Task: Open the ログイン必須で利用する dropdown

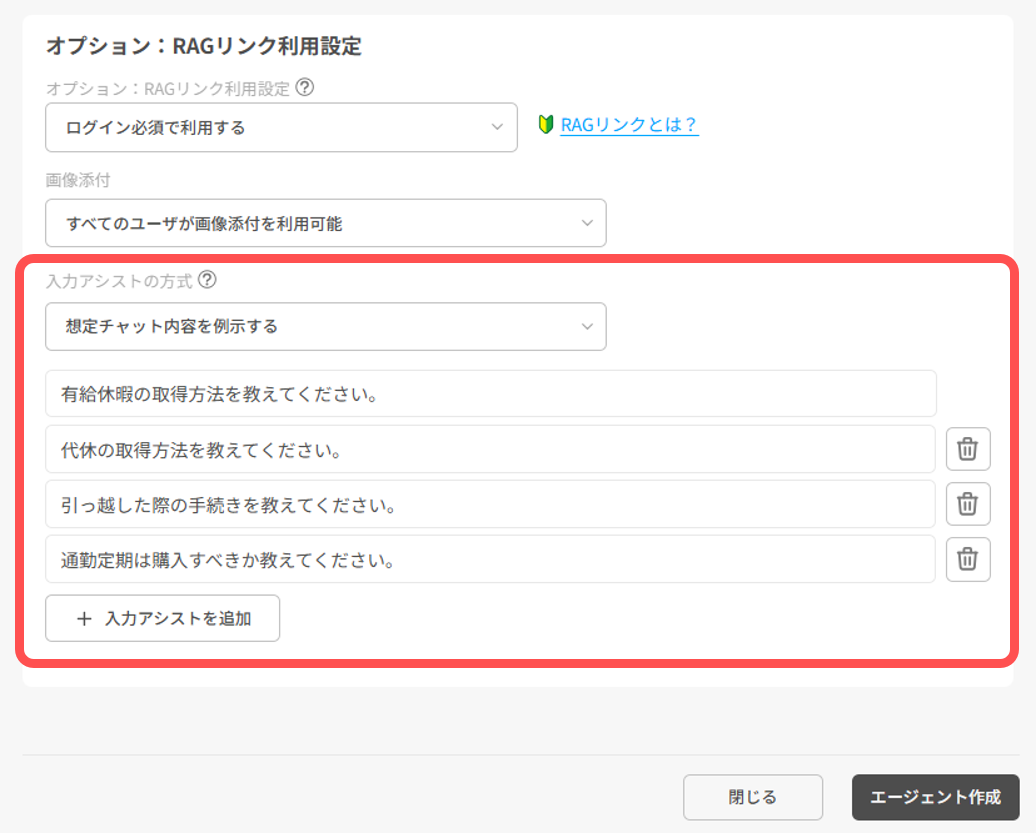Action: click(281, 127)
